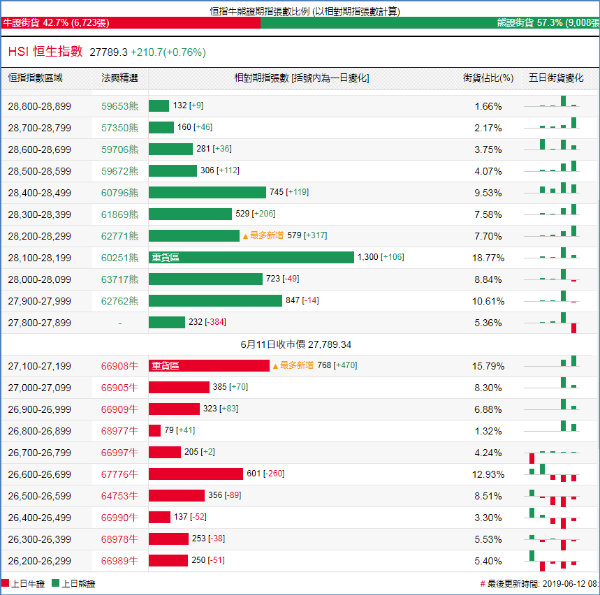Open bear certificate link 62771熊
The image size is (600, 595).
tap(119, 236)
